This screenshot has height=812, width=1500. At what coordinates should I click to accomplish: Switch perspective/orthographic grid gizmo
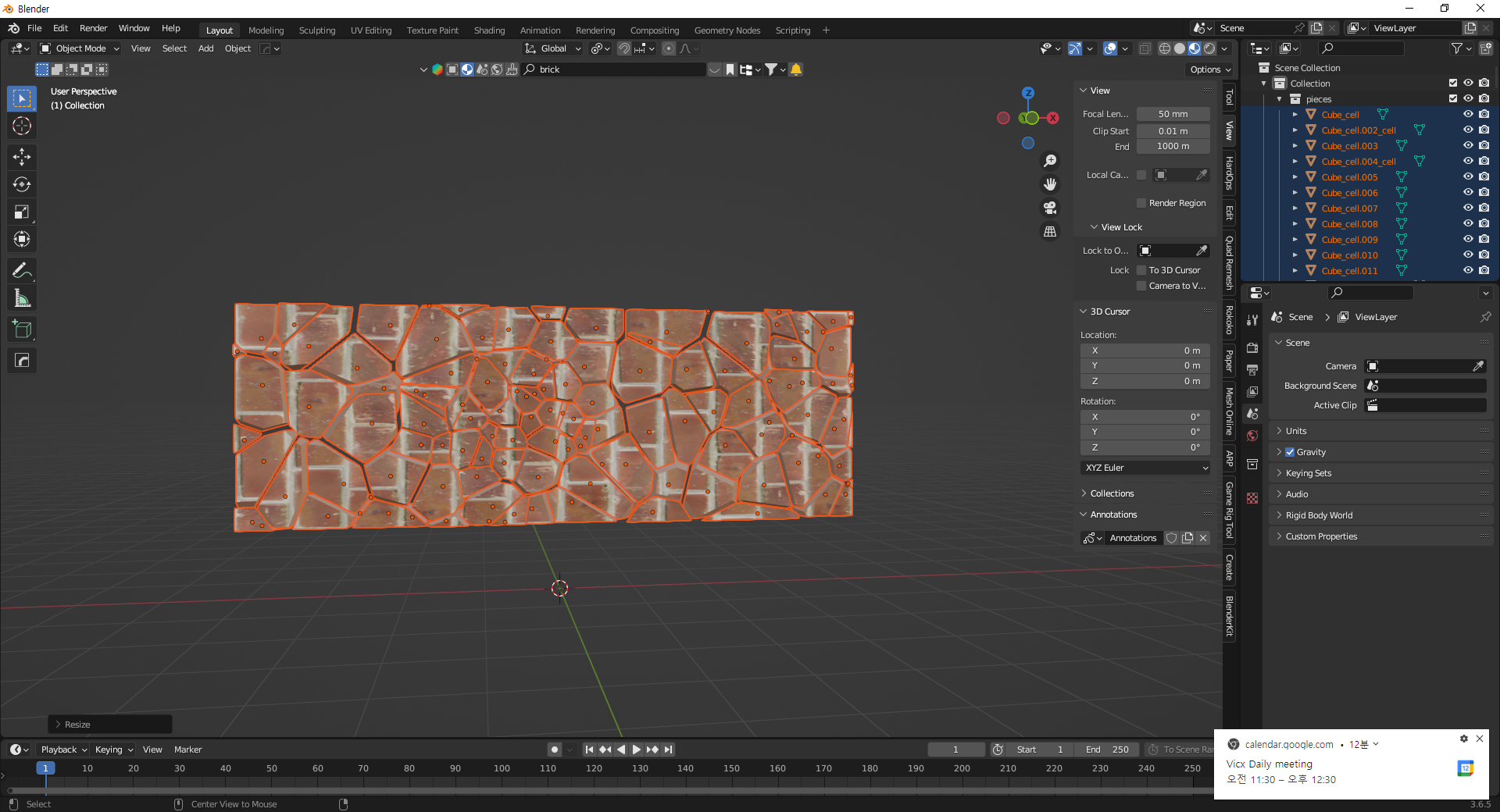pos(1050,232)
